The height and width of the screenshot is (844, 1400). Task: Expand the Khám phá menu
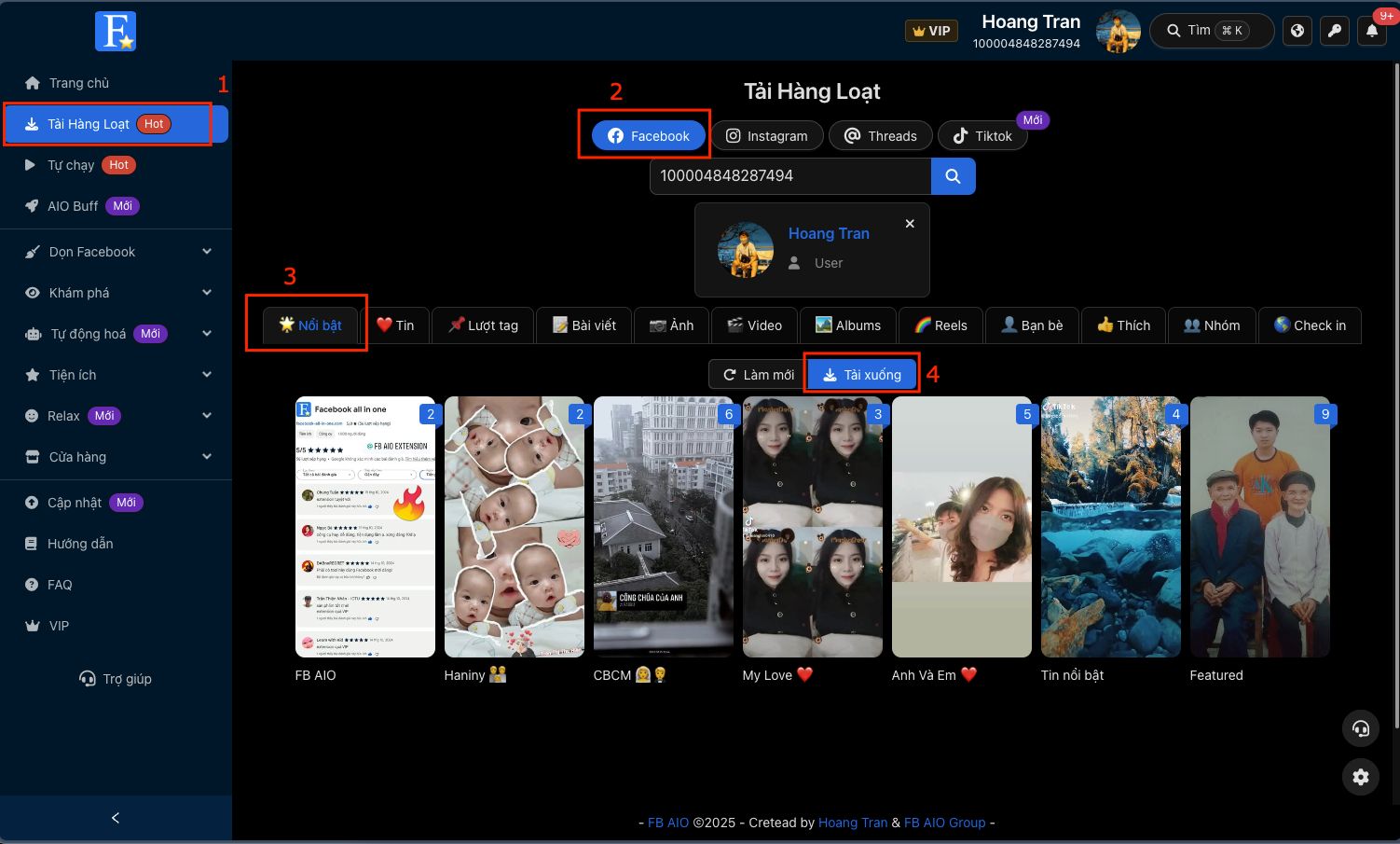(x=116, y=293)
